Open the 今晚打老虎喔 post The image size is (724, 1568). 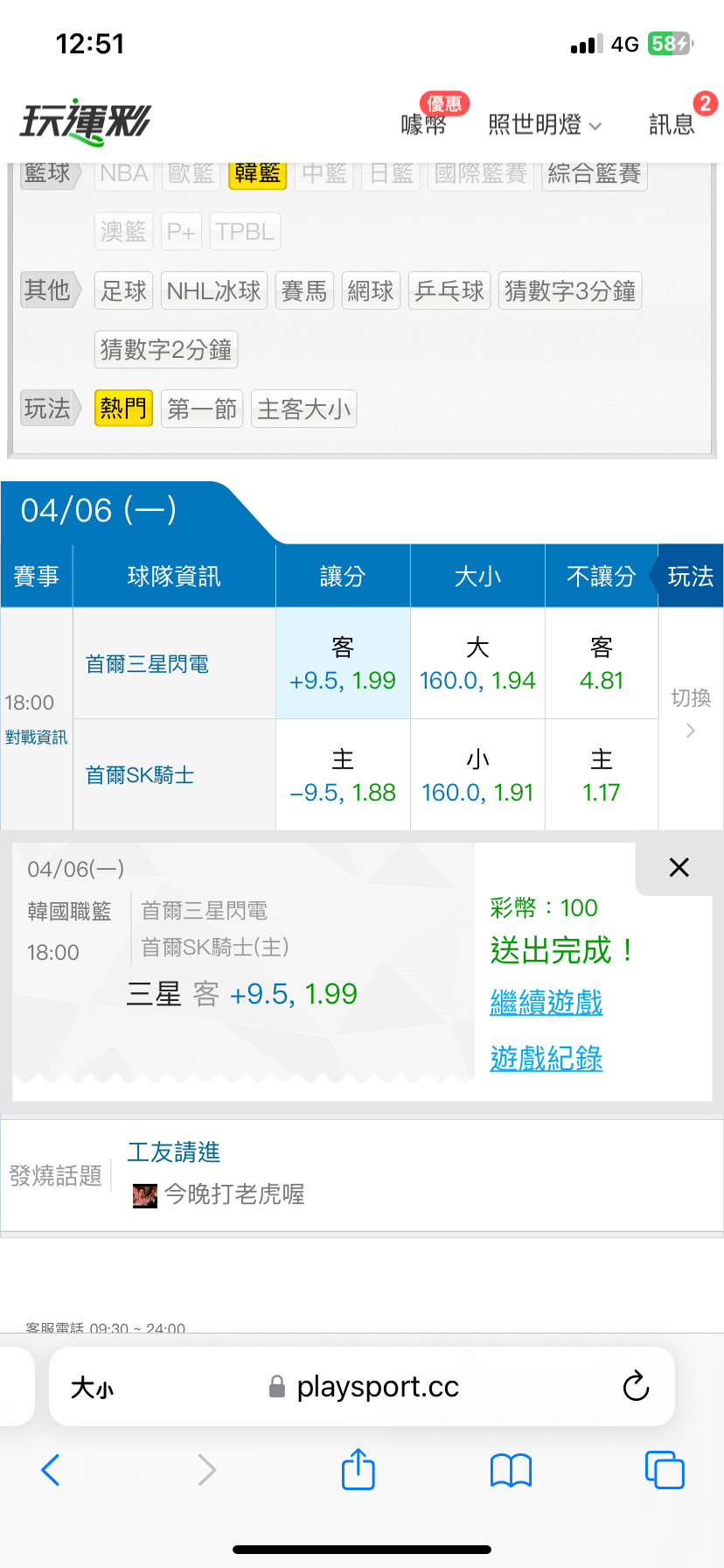point(234,1194)
